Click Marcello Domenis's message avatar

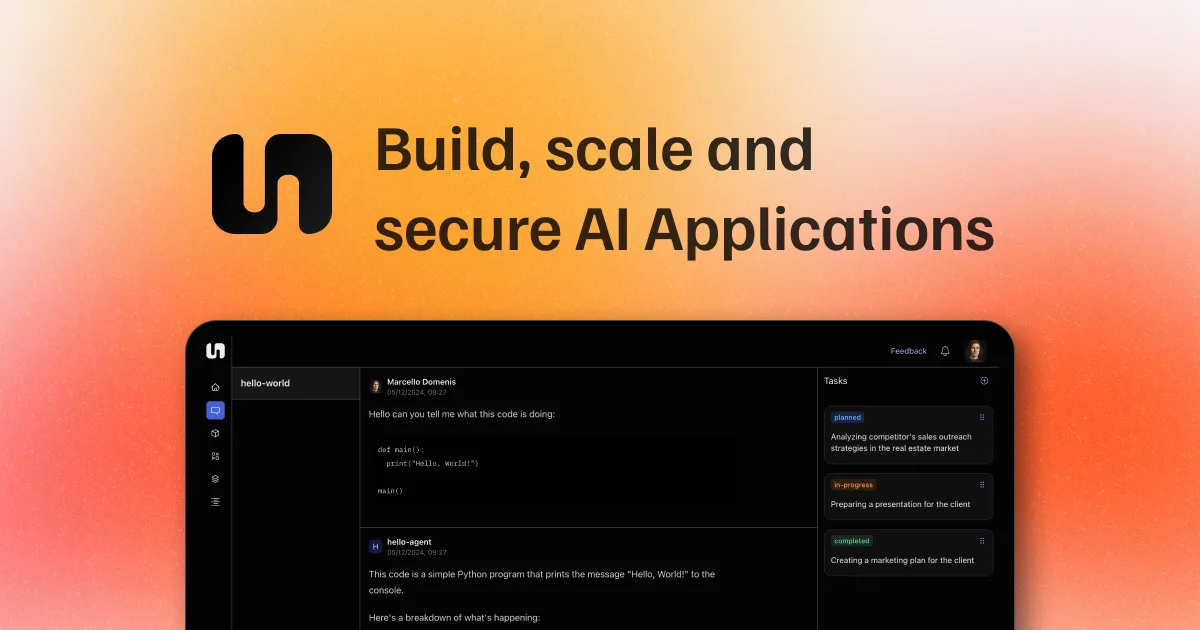[x=376, y=386]
